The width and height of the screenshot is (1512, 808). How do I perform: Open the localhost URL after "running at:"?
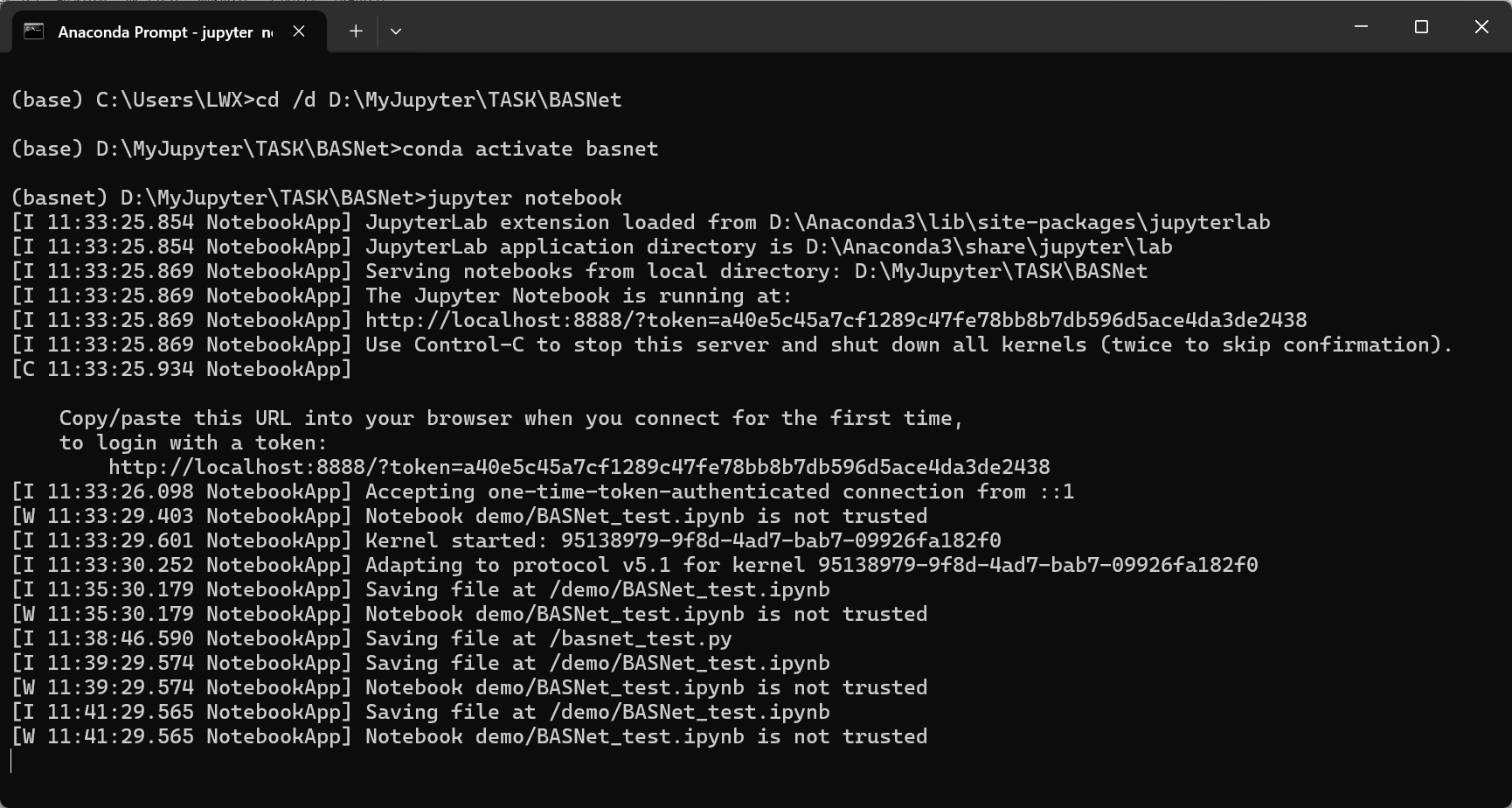(836, 321)
